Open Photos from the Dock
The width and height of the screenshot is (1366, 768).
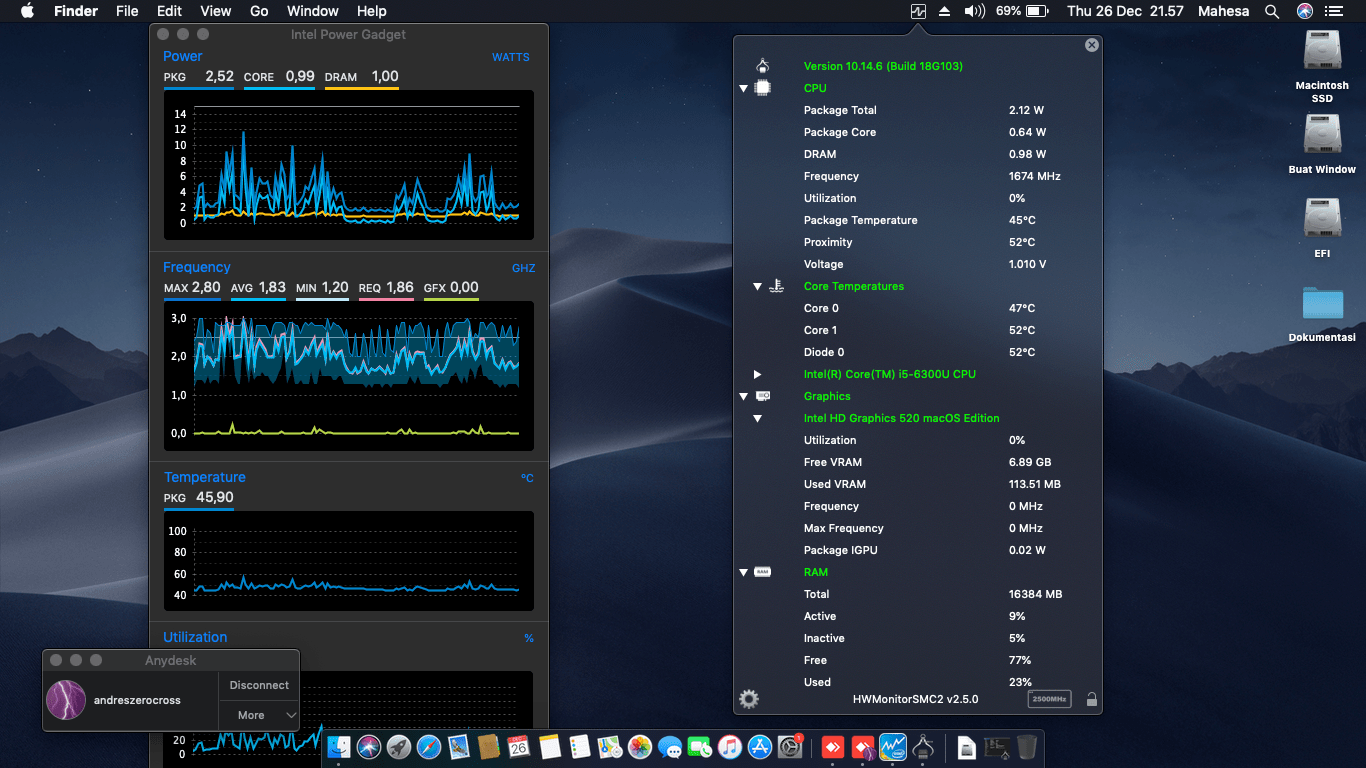(640, 746)
